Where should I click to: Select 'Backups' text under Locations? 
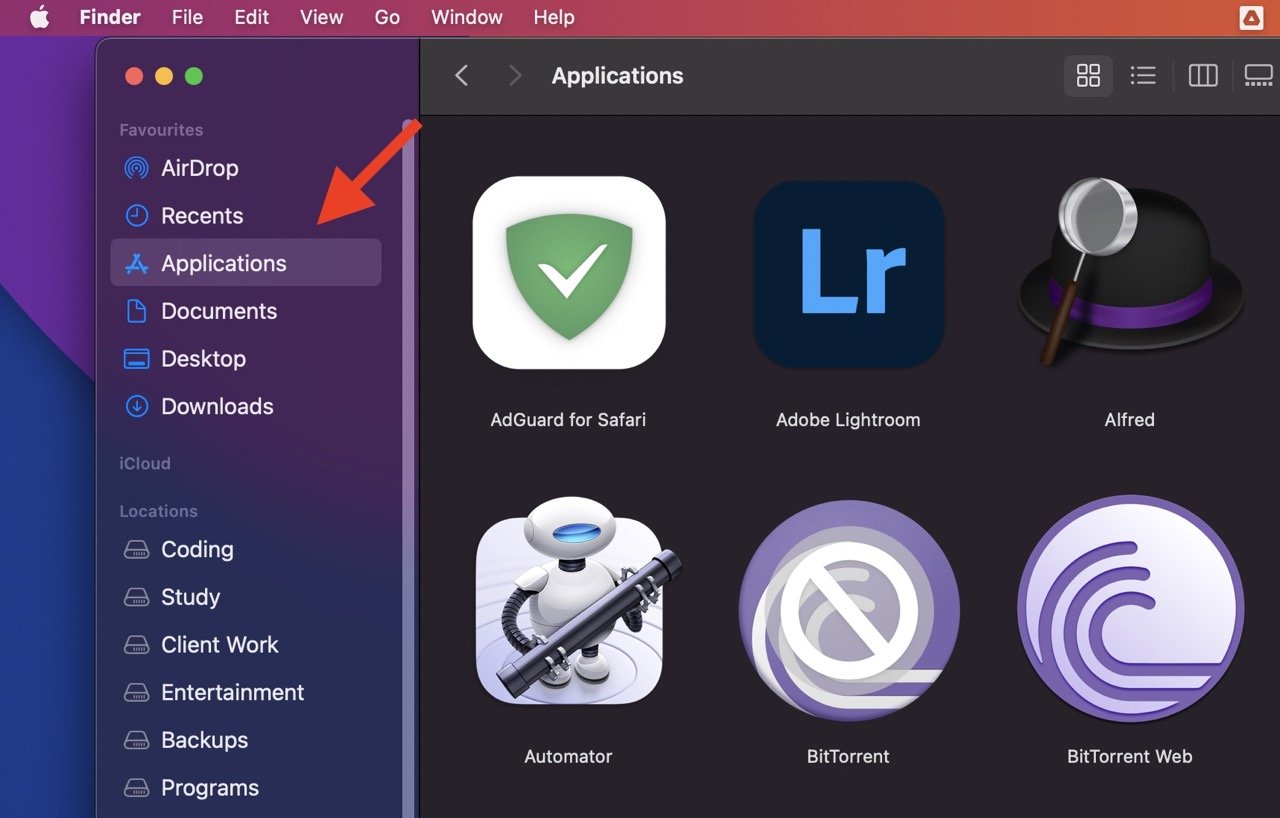[x=204, y=741]
